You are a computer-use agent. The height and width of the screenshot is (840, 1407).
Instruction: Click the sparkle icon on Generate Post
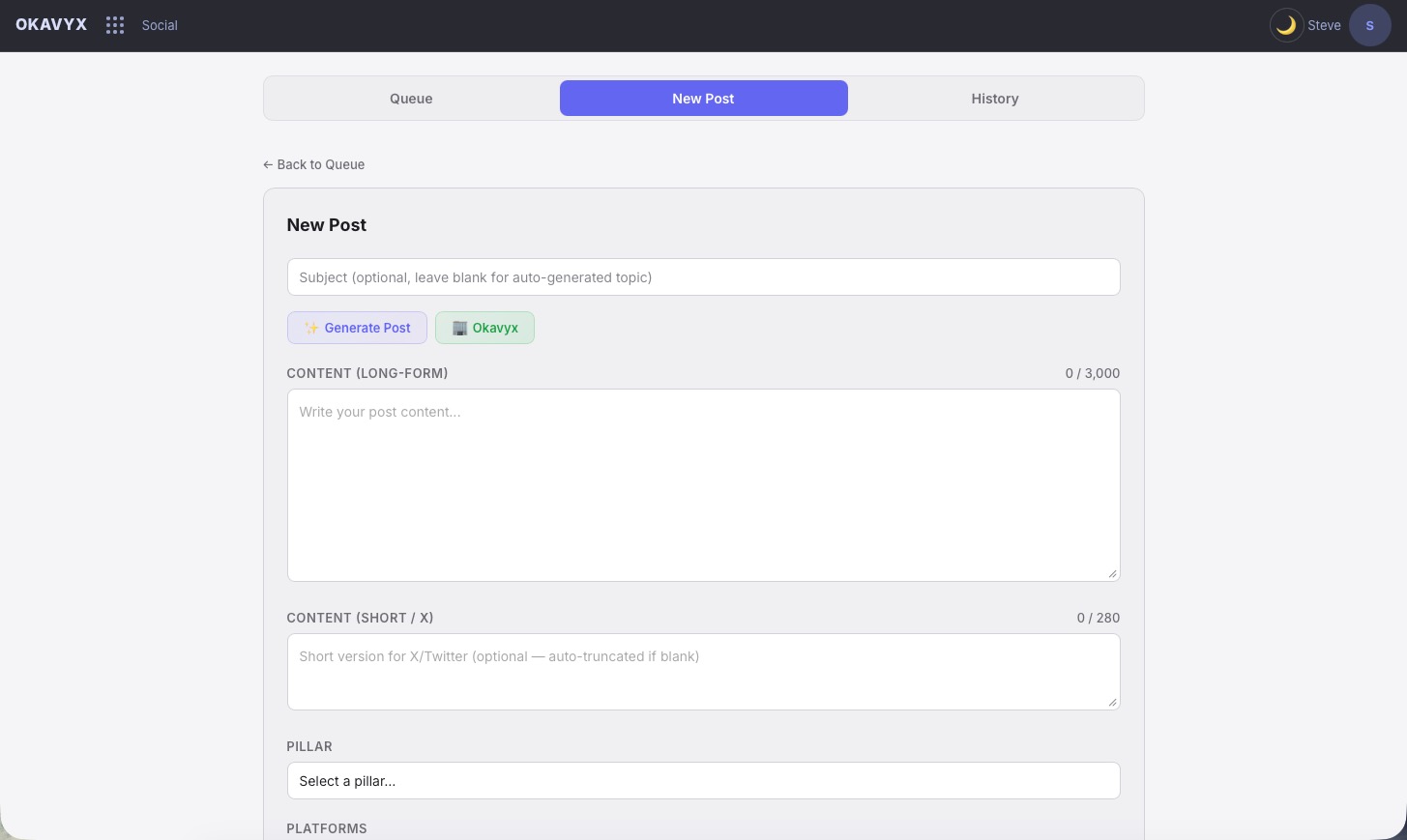[x=311, y=328]
